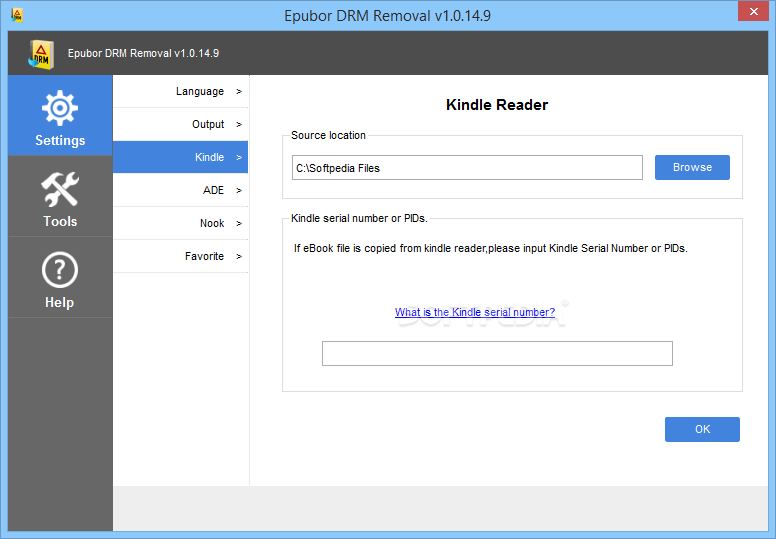Close the Epubor DRM Removal window
Screen dimensions: 776x539
(x=753, y=11)
